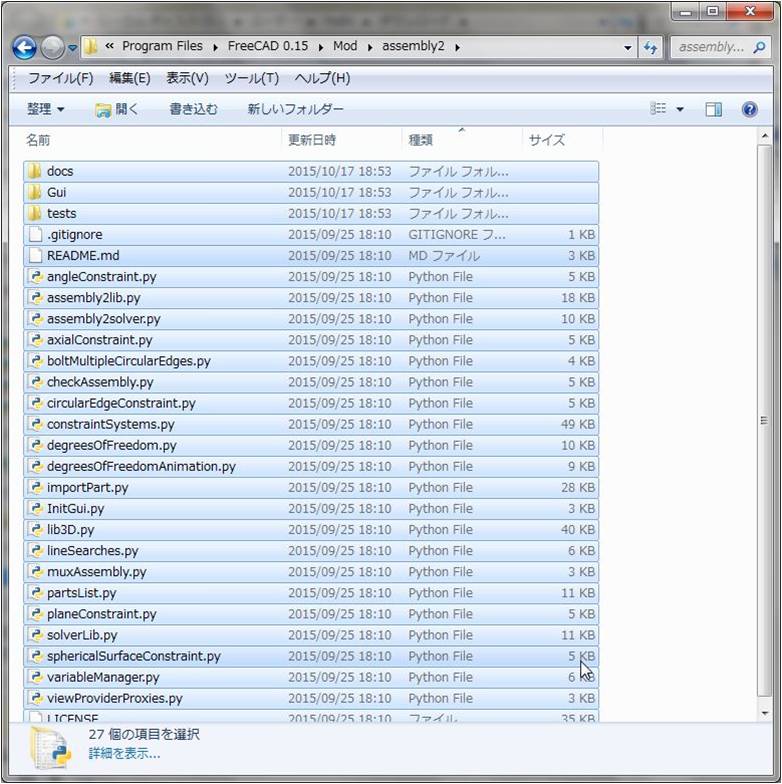This screenshot has height=784, width=782.
Task: Select the file name solverLib.py
Action: 82,635
